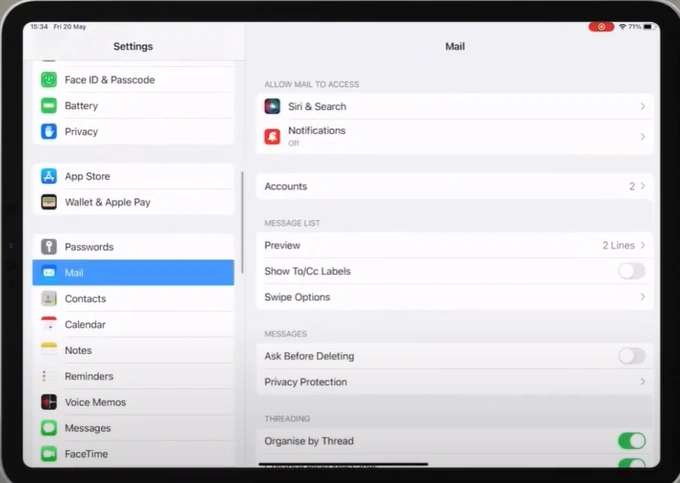Open the Accounts chevron showing 2
The image size is (680, 483).
tap(643, 186)
